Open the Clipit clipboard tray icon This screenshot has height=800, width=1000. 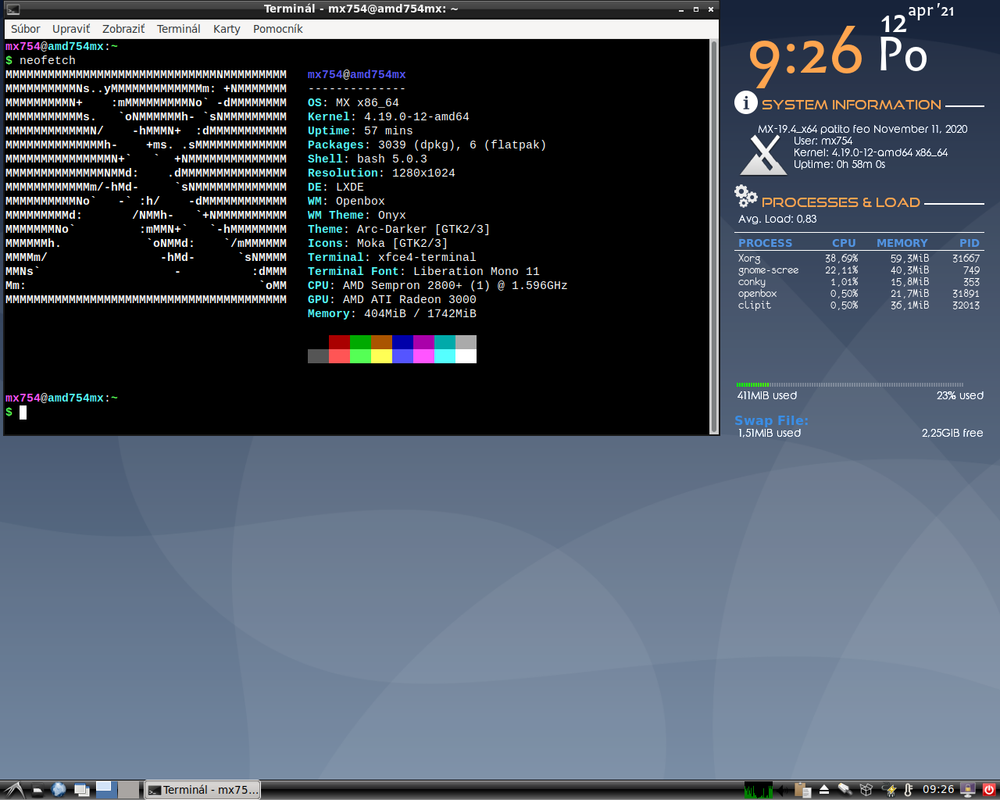[803, 790]
